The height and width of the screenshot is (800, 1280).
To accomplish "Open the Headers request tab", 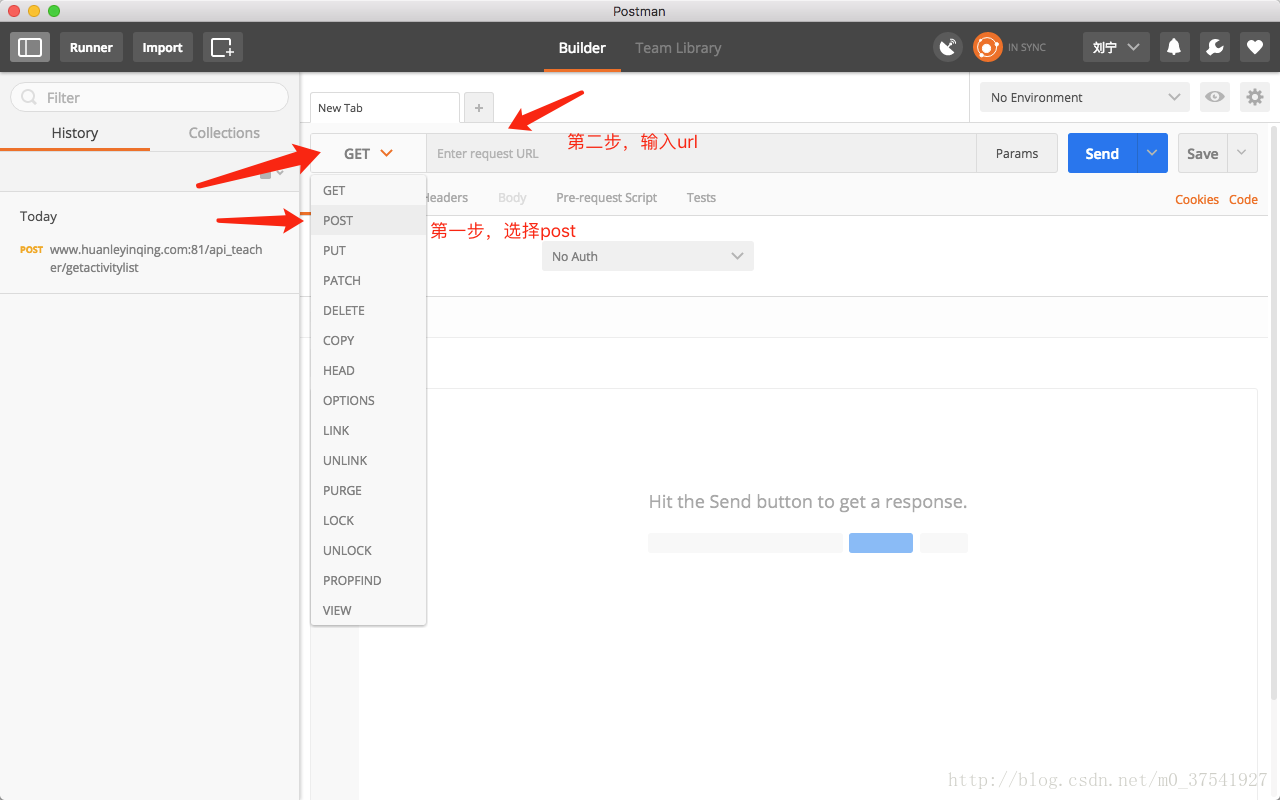I will [447, 198].
